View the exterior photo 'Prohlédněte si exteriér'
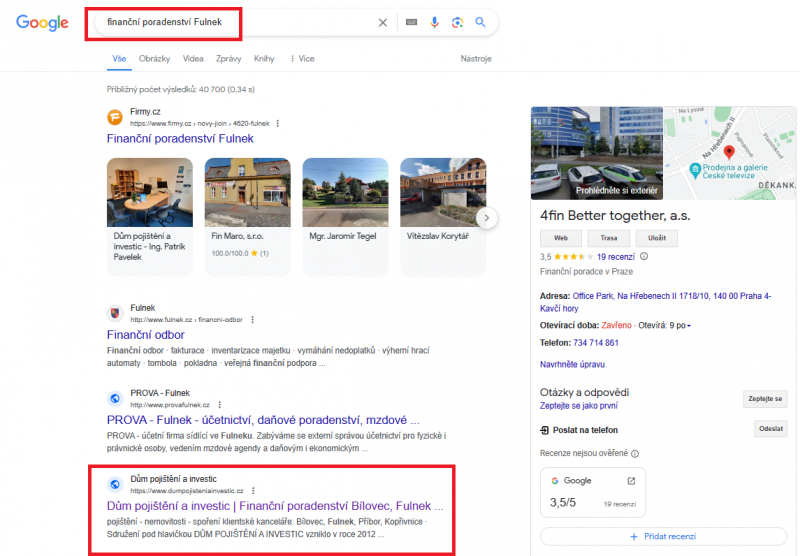Viewport: 800px width, 556px height. (597, 153)
